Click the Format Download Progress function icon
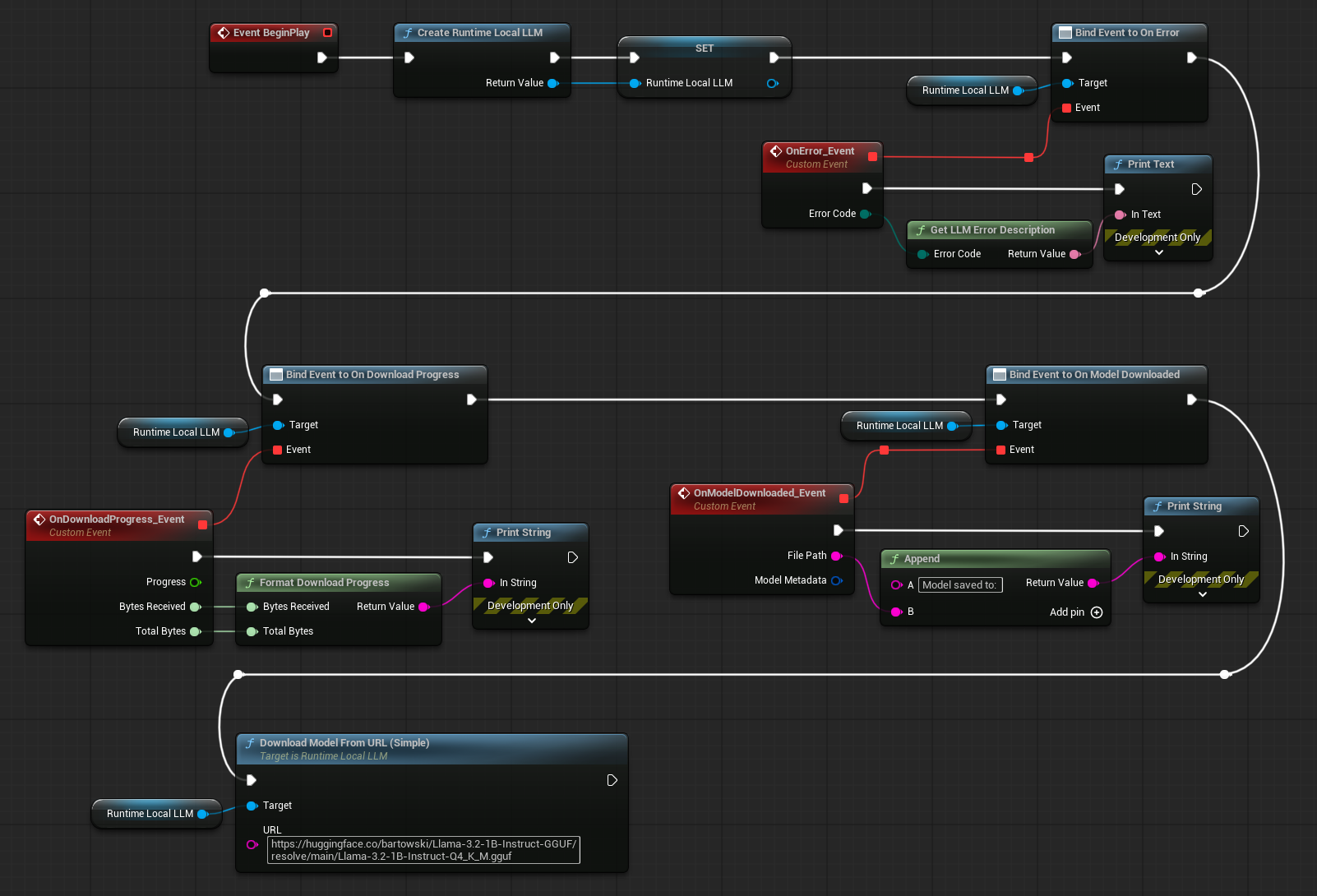Image resolution: width=1317 pixels, height=896 pixels. [x=250, y=582]
